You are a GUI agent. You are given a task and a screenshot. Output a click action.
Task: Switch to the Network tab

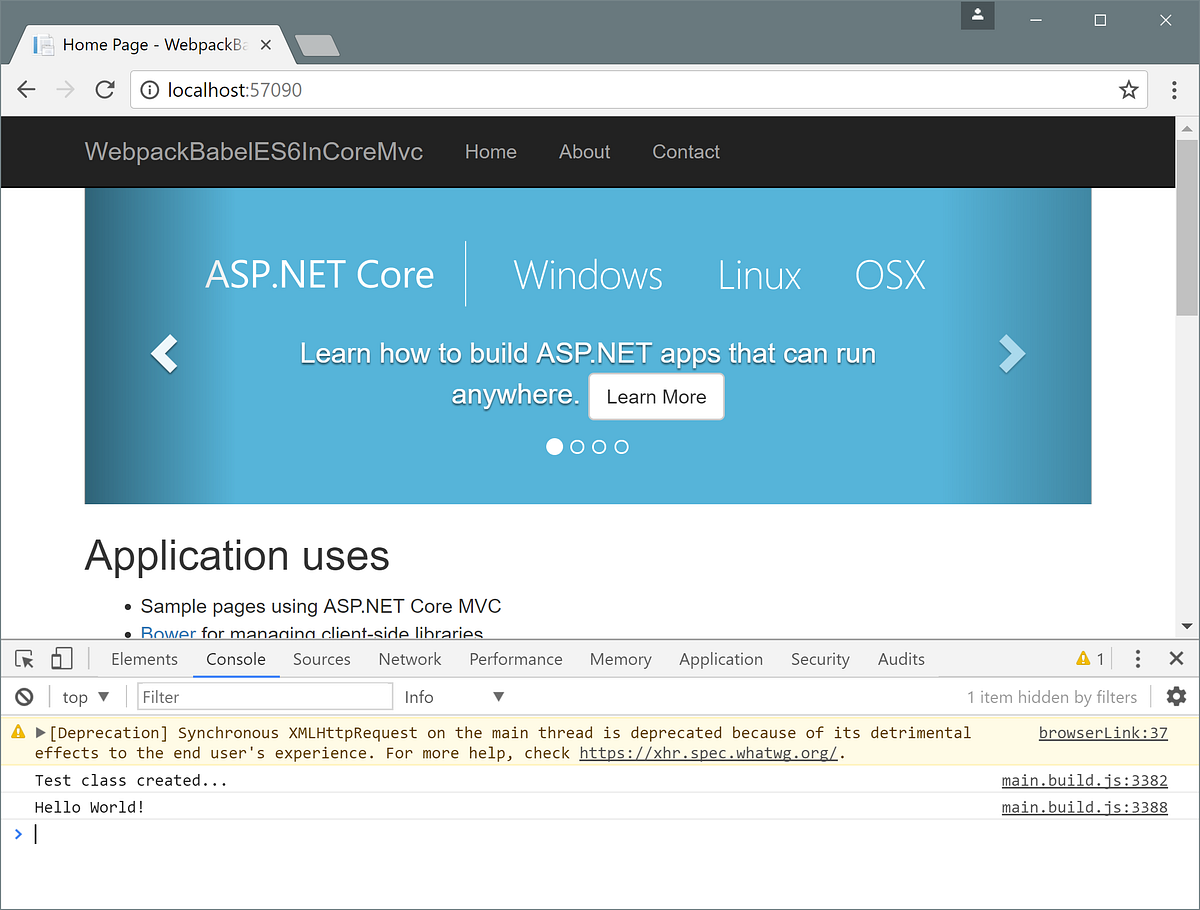tap(410, 659)
